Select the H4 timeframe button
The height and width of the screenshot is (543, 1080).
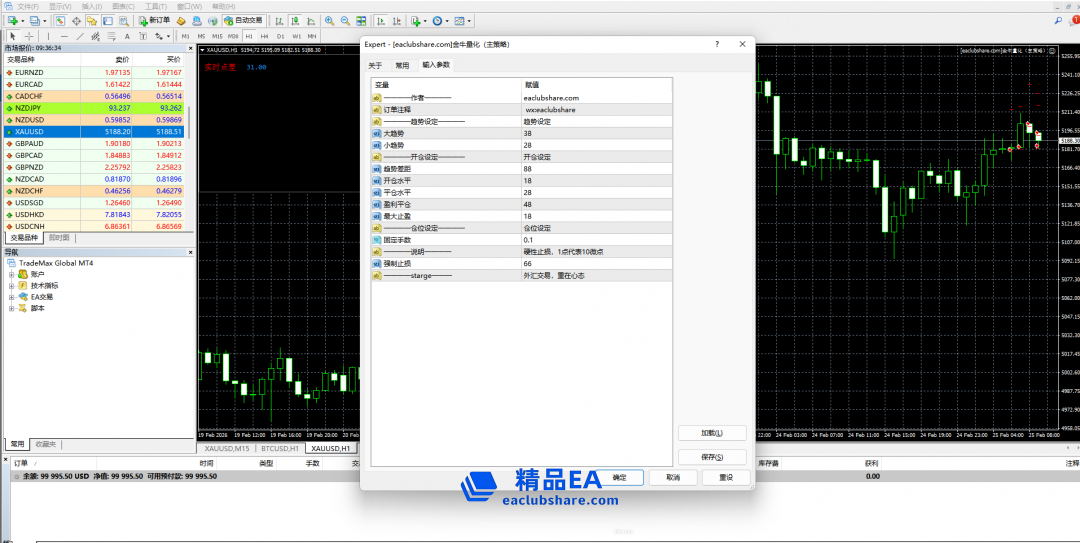pos(264,36)
